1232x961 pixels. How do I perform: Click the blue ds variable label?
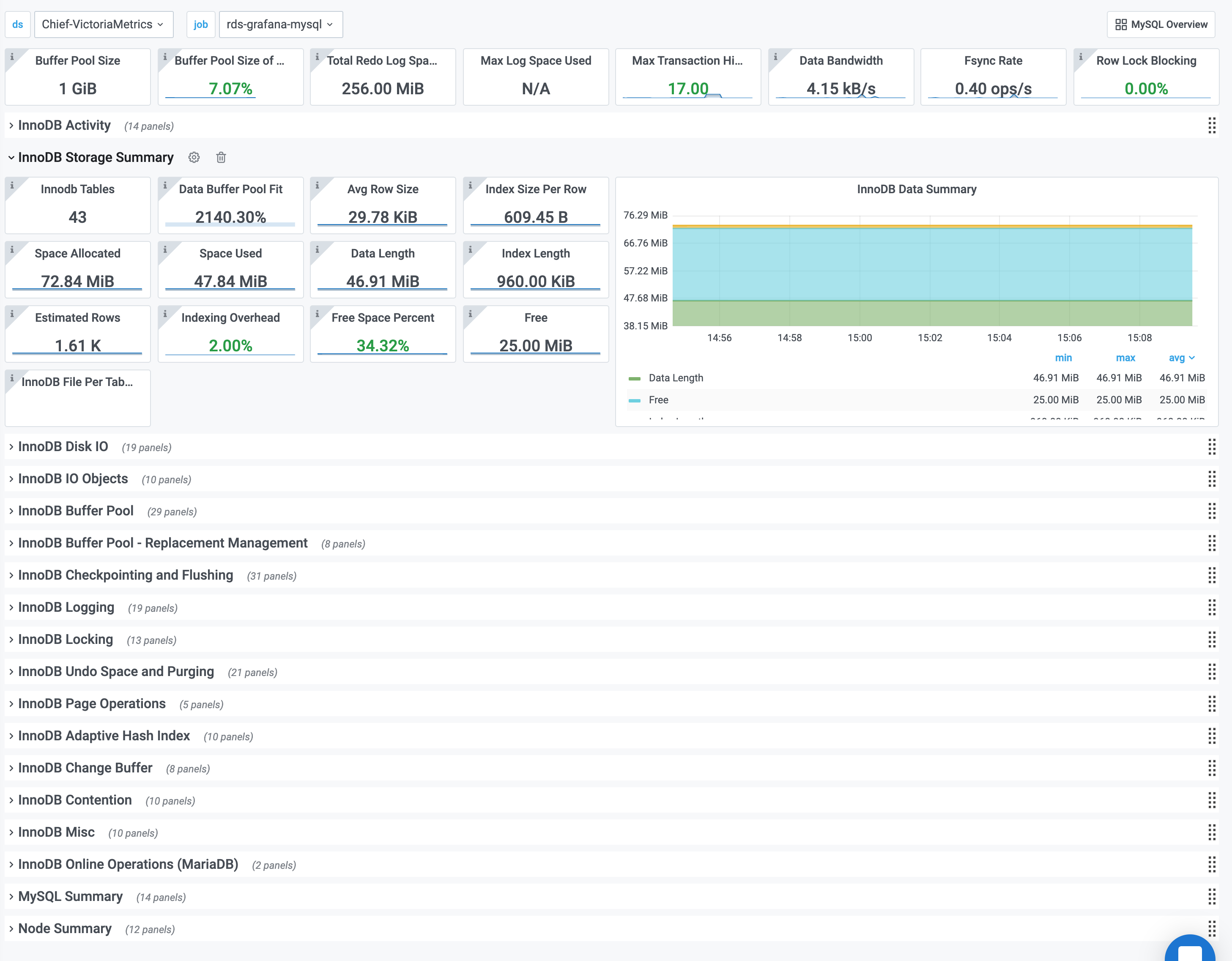coord(17,24)
